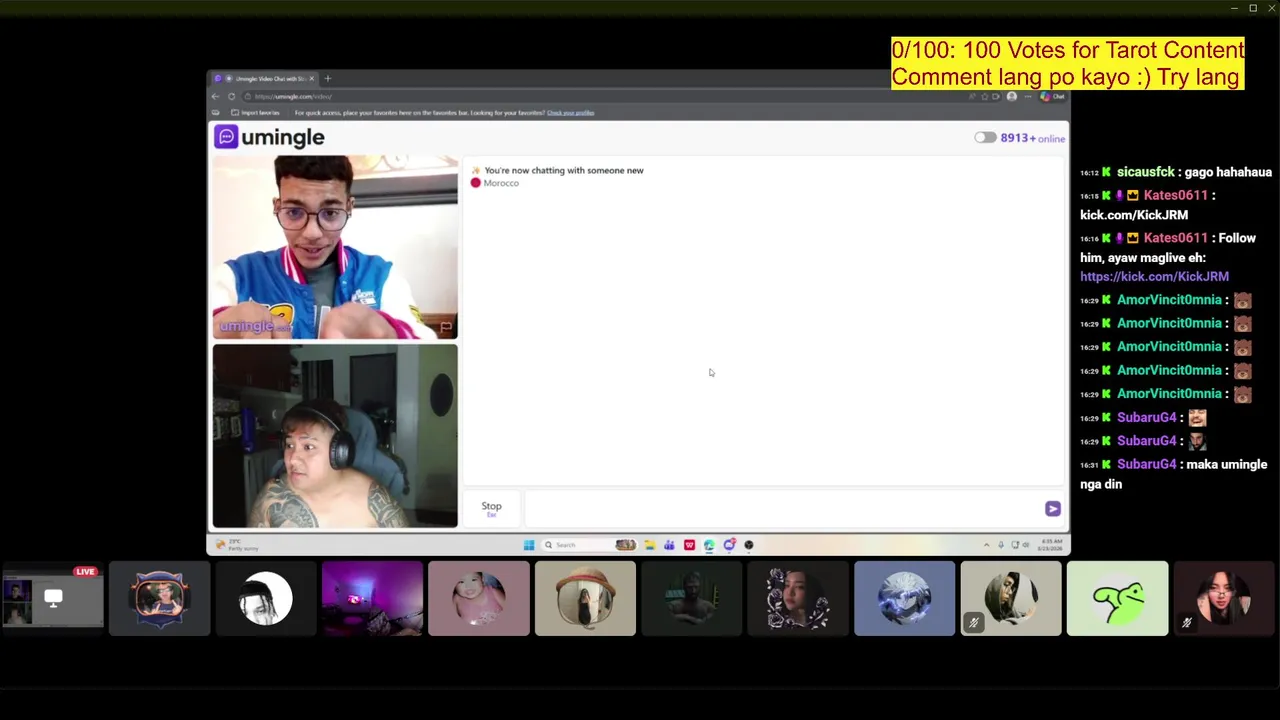The width and height of the screenshot is (1280, 720).
Task: Select the LIVE screen share thumbnail
Action: coord(53,598)
